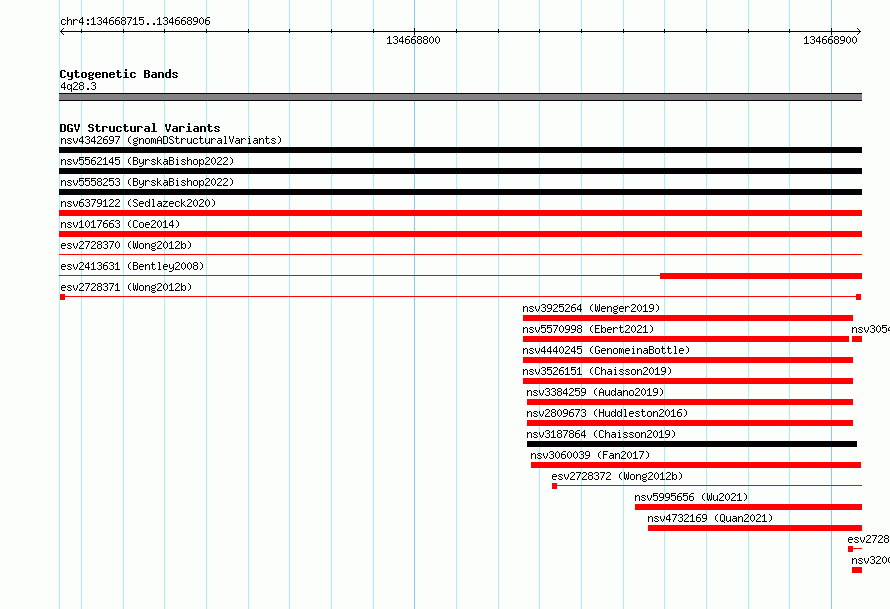Open esv2728372 Wong2012b variant label
Screen dimensions: 890x609
tap(617, 476)
